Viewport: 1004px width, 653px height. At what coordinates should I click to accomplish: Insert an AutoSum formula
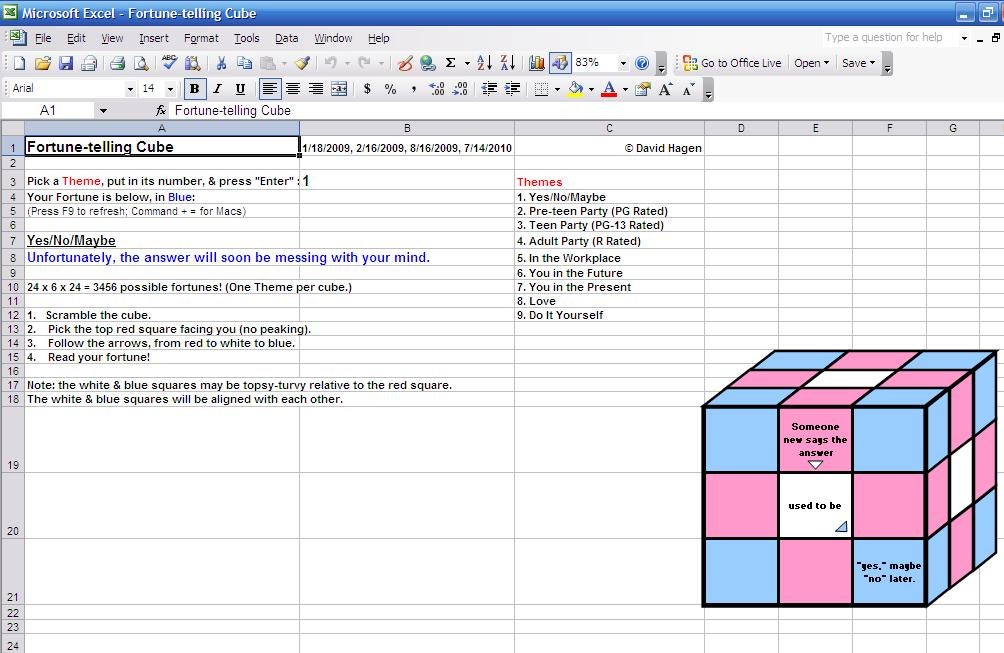pyautogui.click(x=450, y=63)
